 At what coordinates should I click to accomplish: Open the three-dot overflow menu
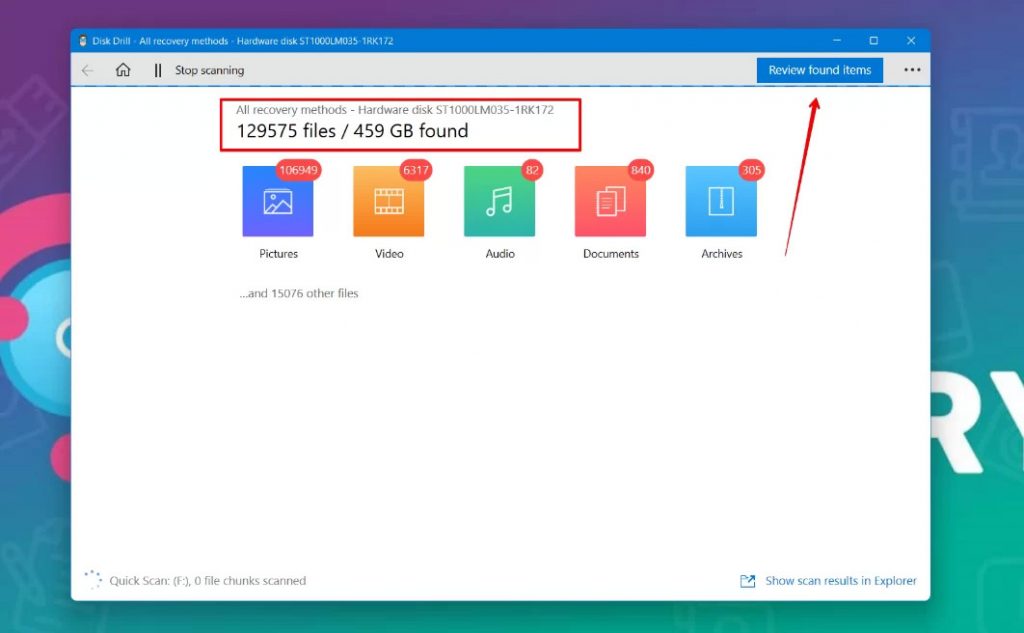pyautogui.click(x=912, y=70)
